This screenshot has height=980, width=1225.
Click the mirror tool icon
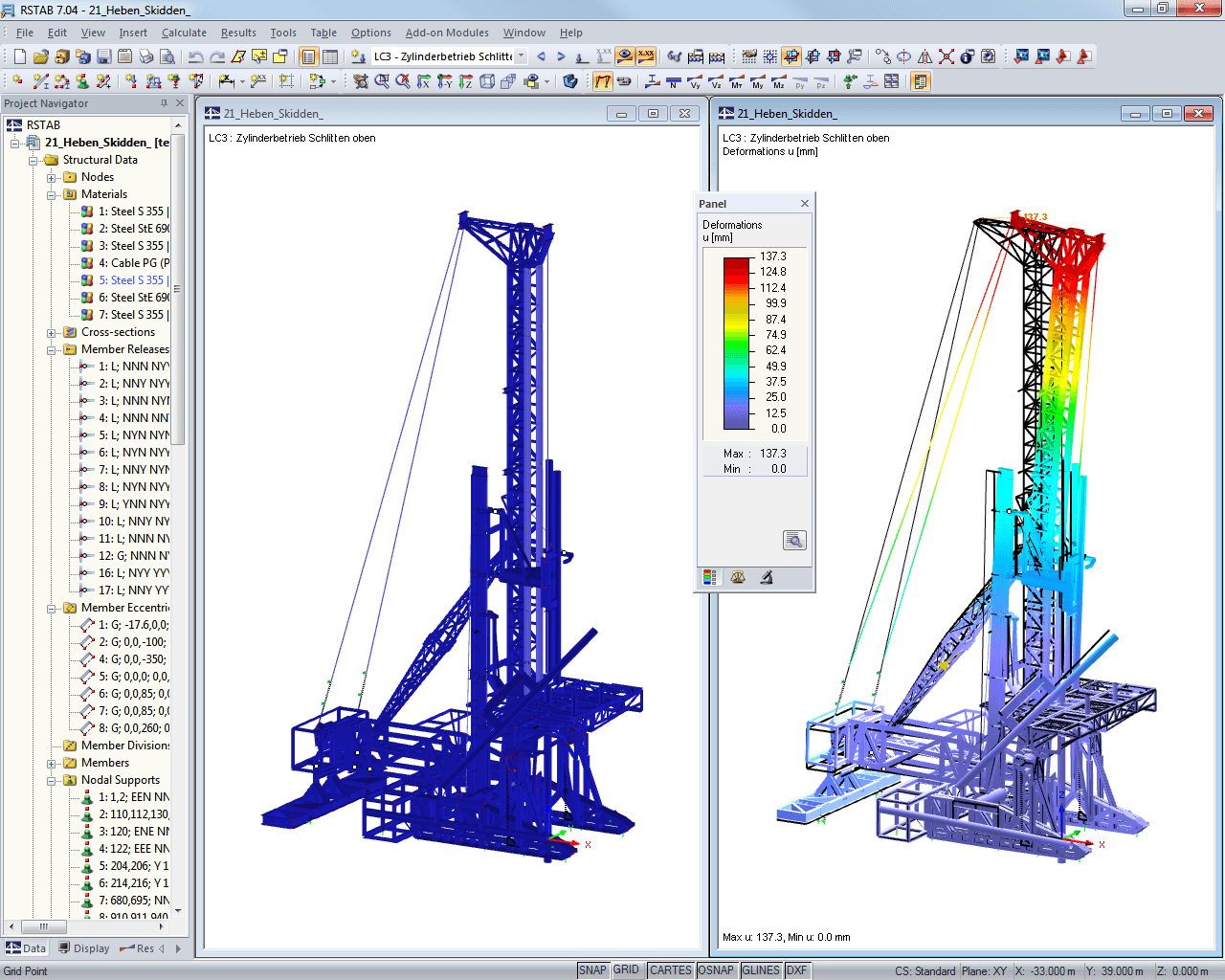(x=925, y=56)
